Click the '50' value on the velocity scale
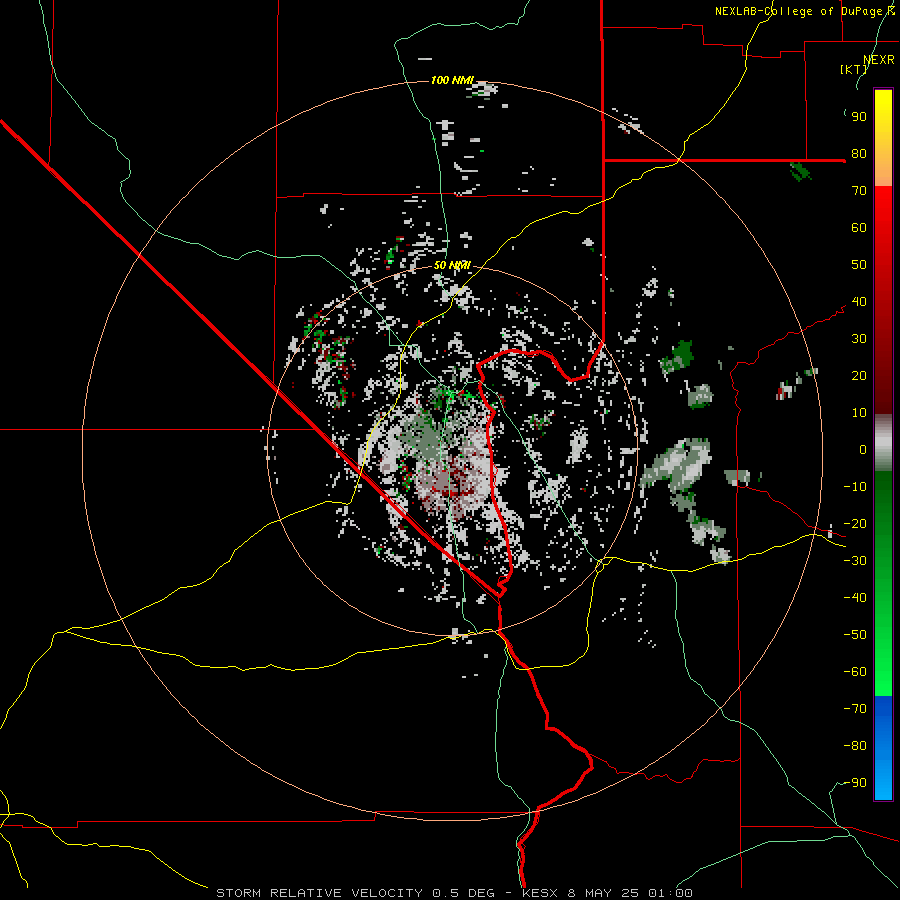The width and height of the screenshot is (900, 900). pyautogui.click(x=859, y=265)
